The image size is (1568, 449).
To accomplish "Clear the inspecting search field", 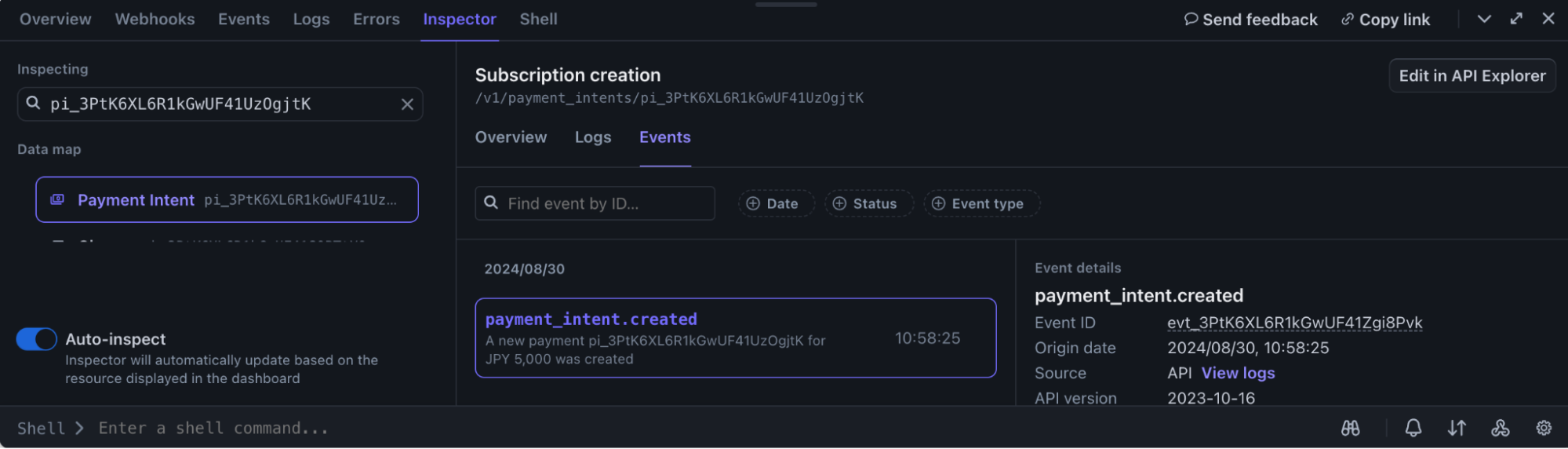I will (x=407, y=104).
